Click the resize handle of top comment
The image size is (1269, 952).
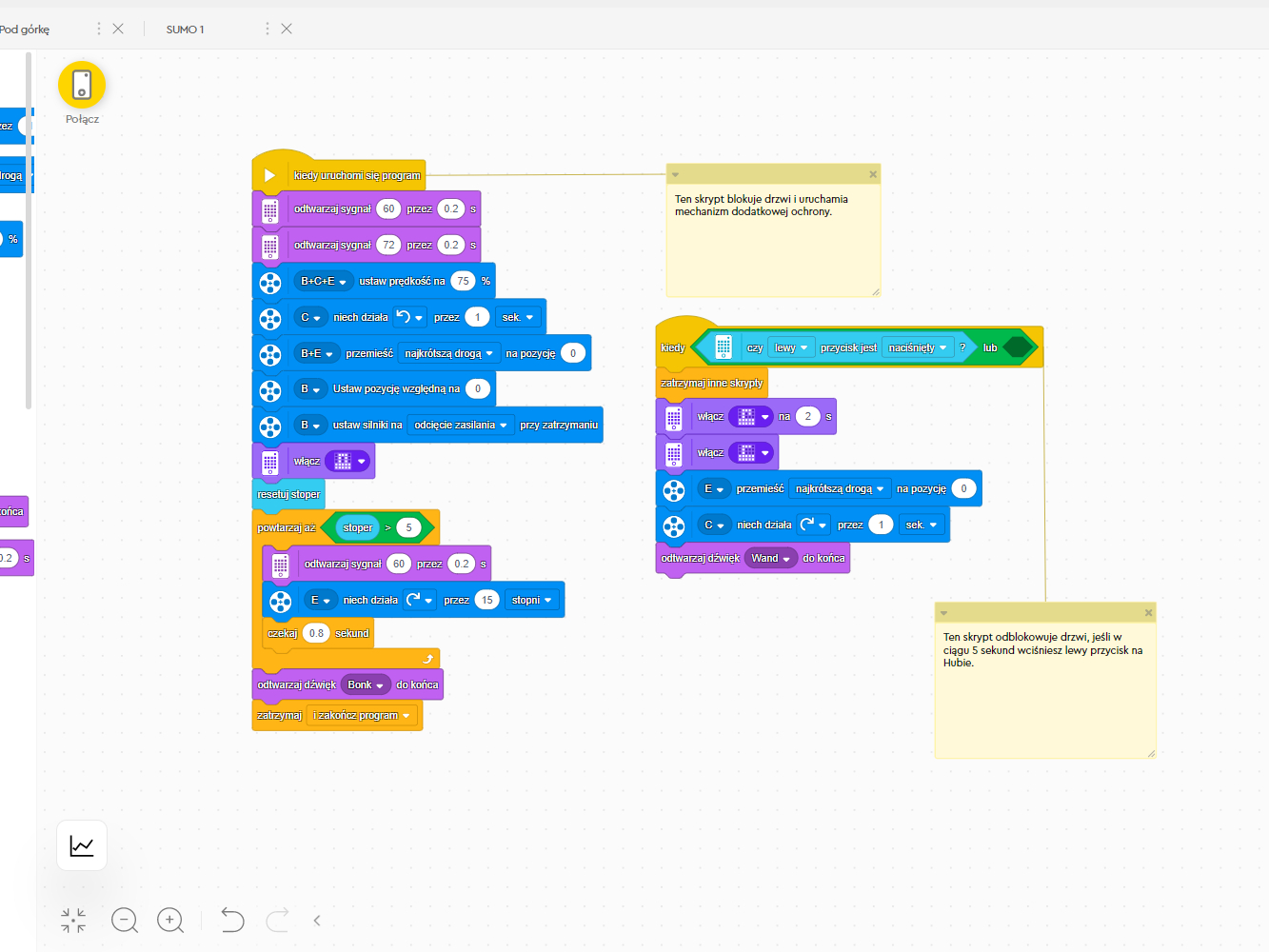coord(875,291)
